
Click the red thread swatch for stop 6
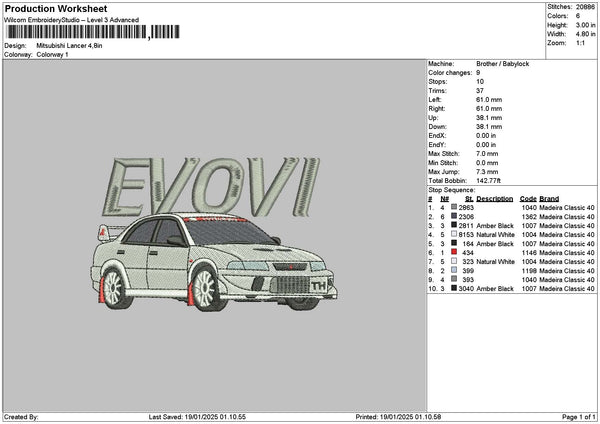tap(454, 252)
